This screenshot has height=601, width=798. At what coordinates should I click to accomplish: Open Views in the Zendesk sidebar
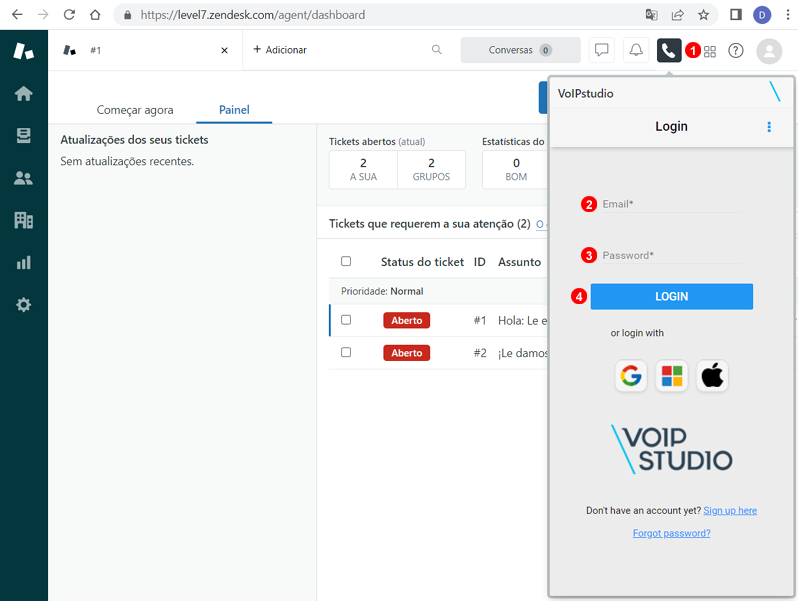[x=23, y=135]
